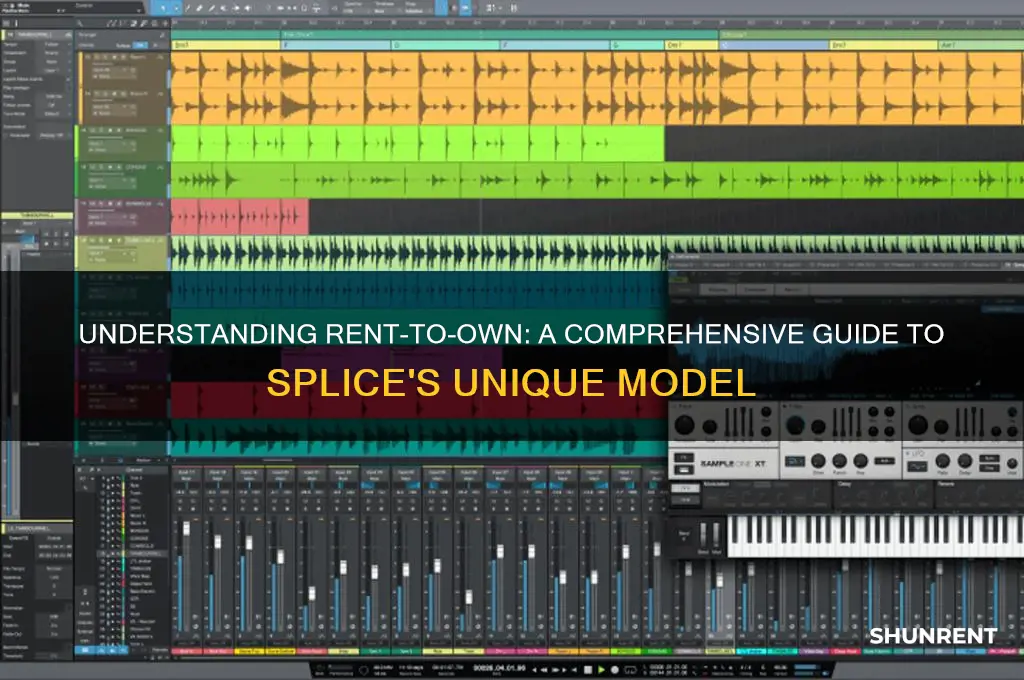Solo the first orange audio track

pos(104,58)
